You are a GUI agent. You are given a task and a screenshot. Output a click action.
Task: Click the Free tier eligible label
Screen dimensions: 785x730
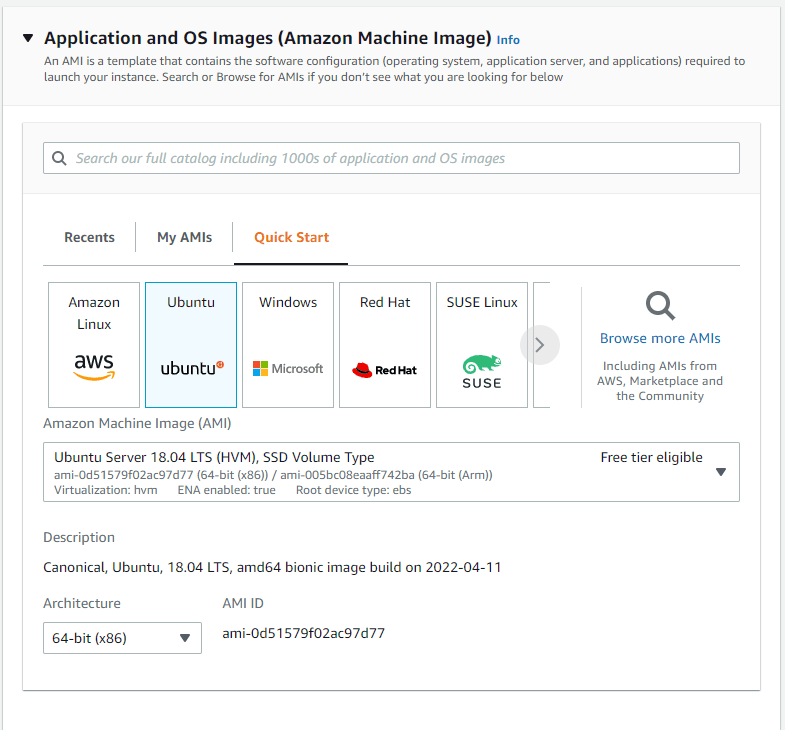[651, 458]
